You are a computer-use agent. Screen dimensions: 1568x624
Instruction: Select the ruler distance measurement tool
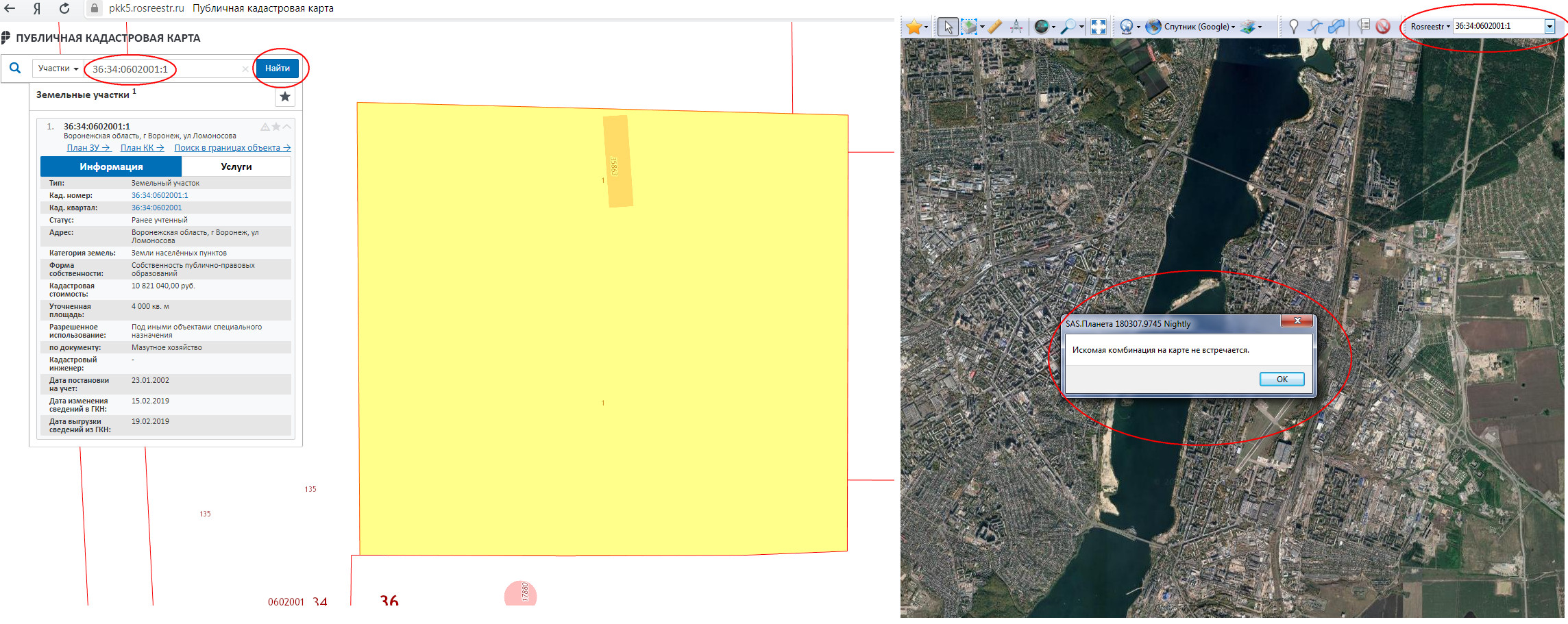[995, 27]
